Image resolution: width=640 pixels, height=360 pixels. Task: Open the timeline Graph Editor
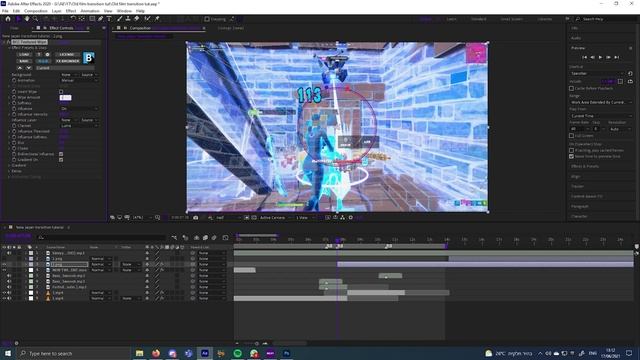click(x=225, y=238)
